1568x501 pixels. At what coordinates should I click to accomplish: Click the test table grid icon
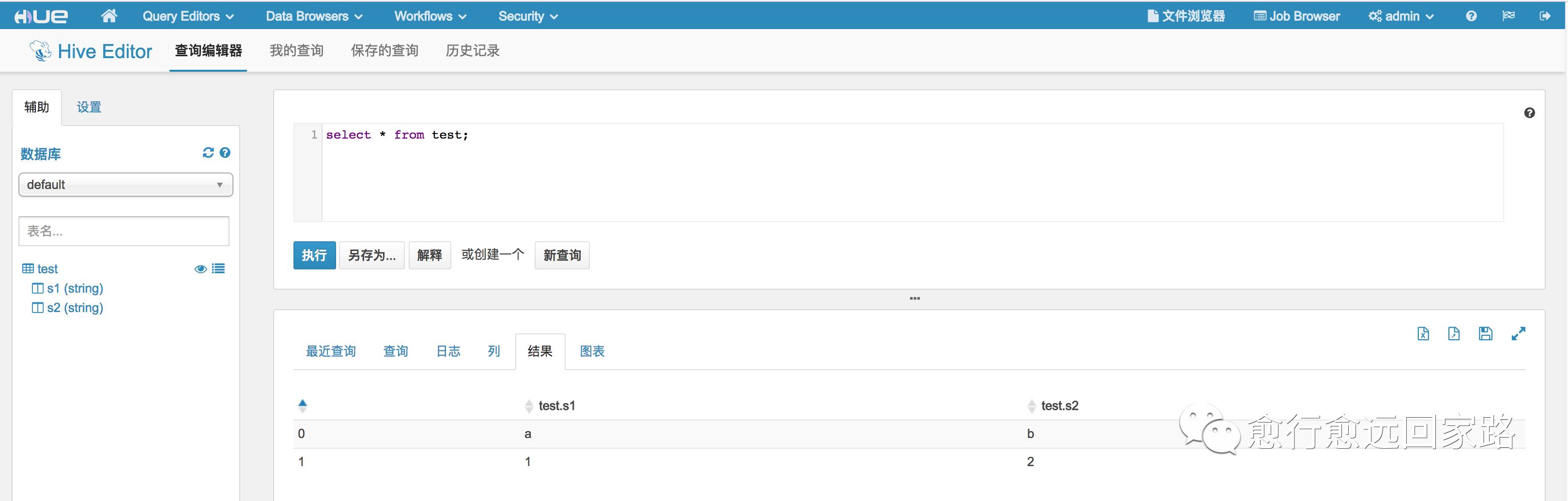click(x=28, y=268)
